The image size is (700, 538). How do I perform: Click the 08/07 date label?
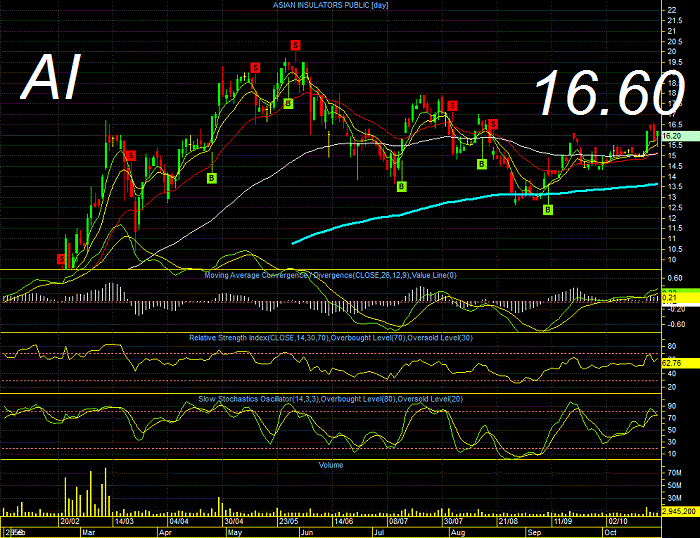pos(398,521)
